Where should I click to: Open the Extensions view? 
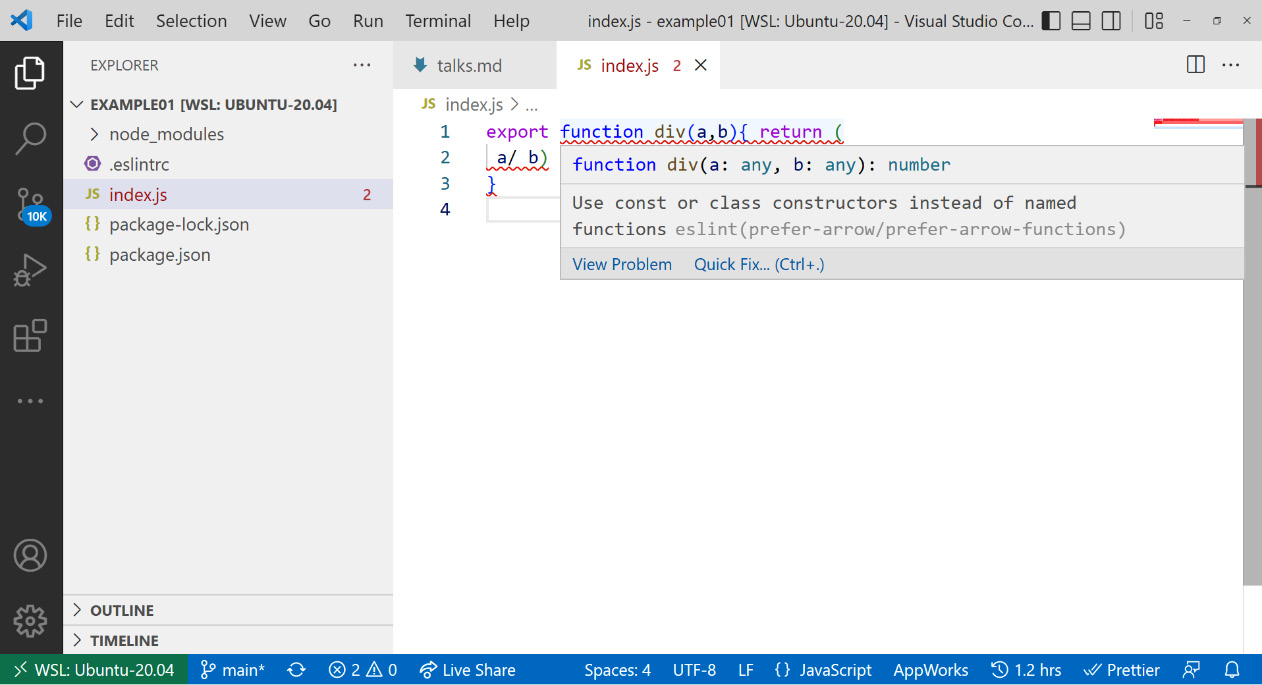31,336
